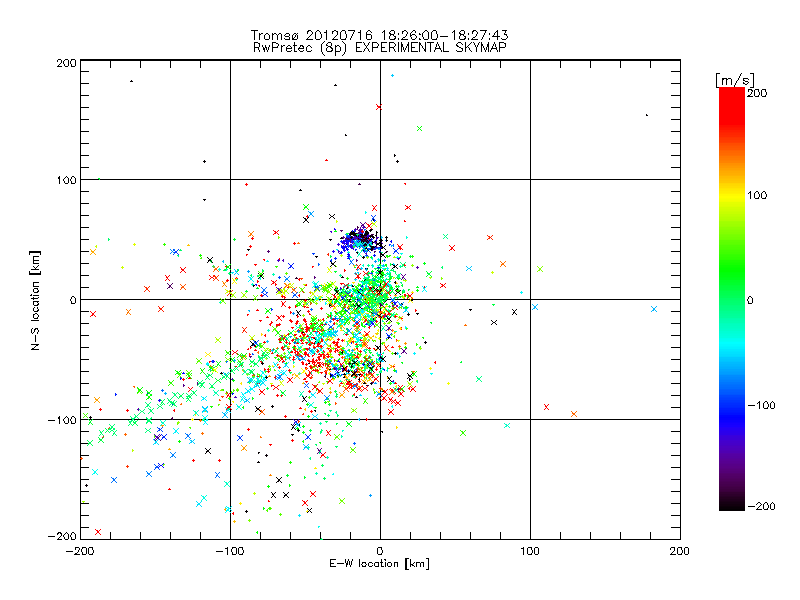The height and width of the screenshot is (600, 800).
Task: Click the x-axis tick label '0'
Action: click(x=380, y=551)
